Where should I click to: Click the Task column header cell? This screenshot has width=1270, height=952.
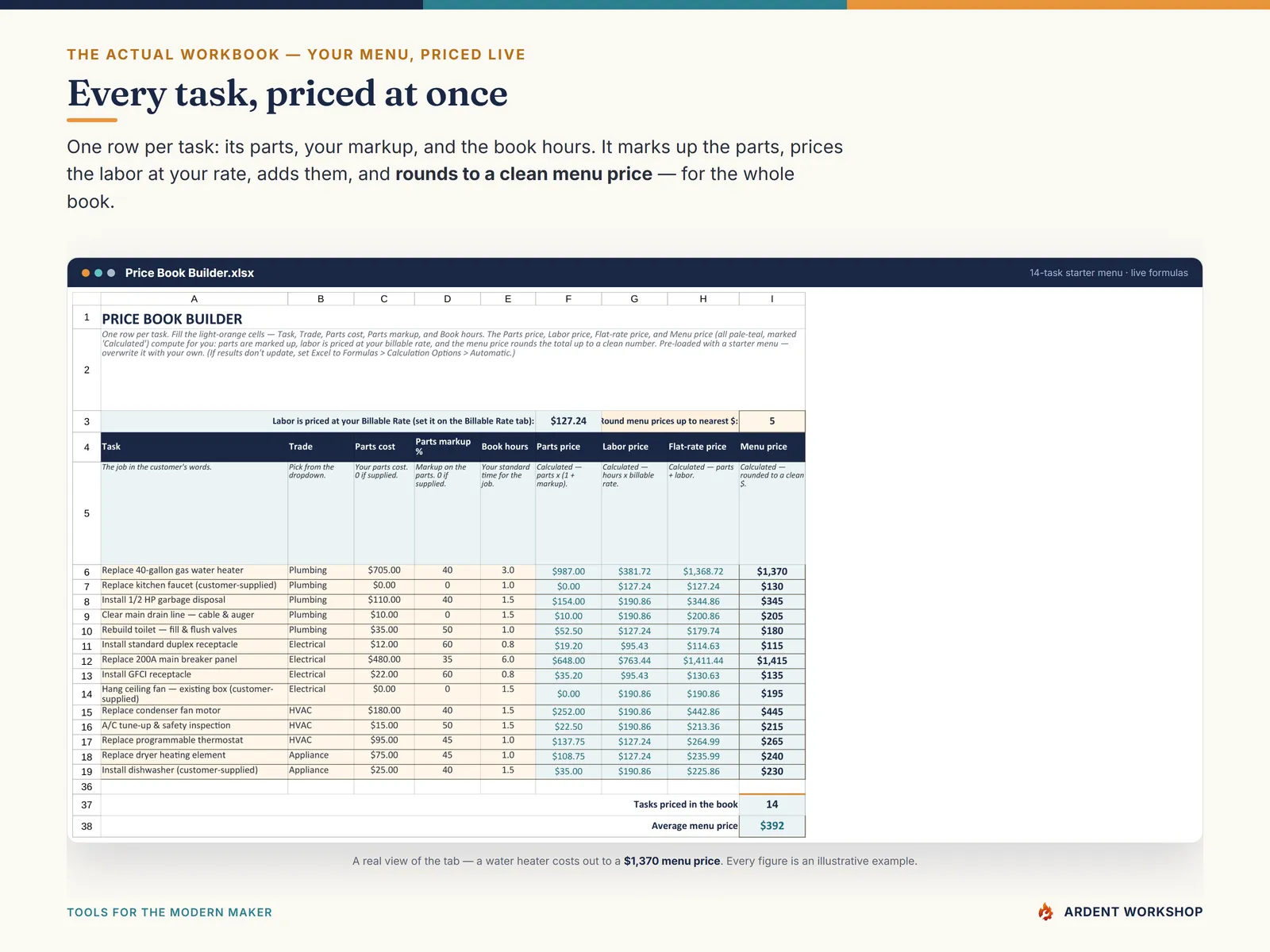(x=194, y=447)
